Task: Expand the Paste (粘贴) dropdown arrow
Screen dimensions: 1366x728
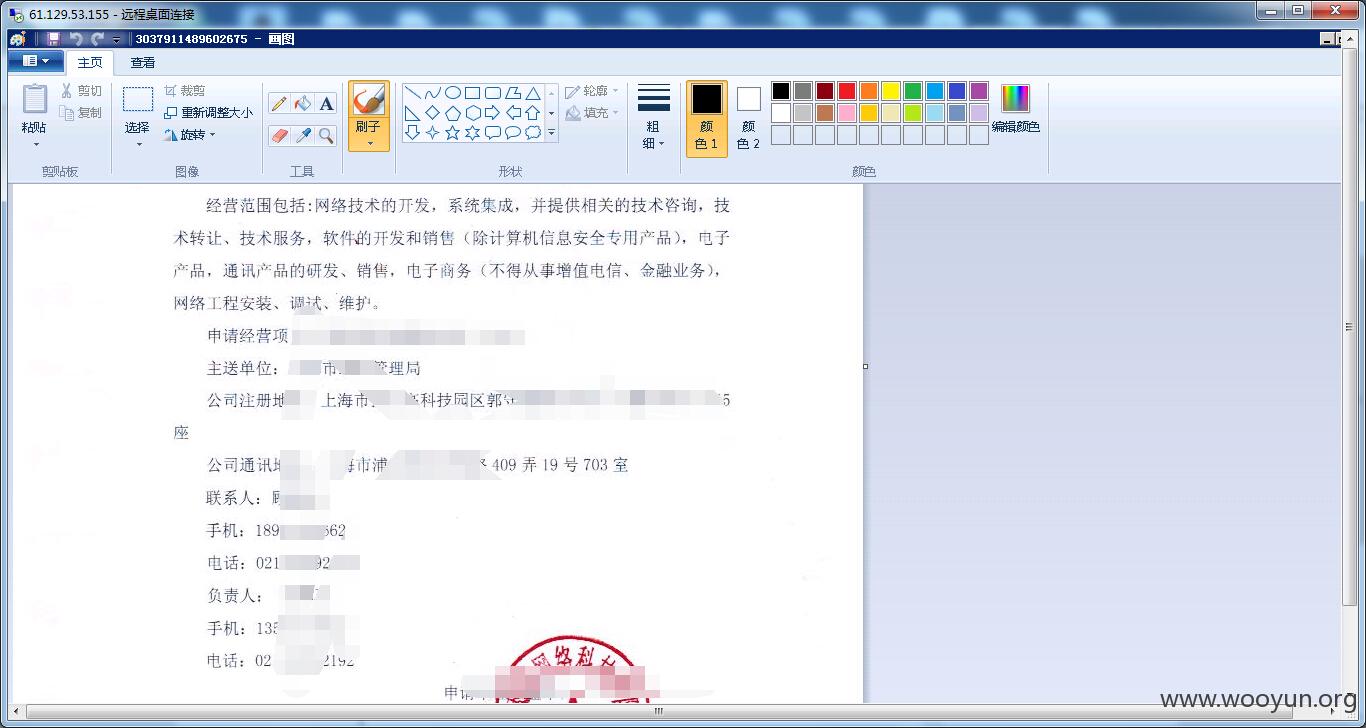Action: 35,144
